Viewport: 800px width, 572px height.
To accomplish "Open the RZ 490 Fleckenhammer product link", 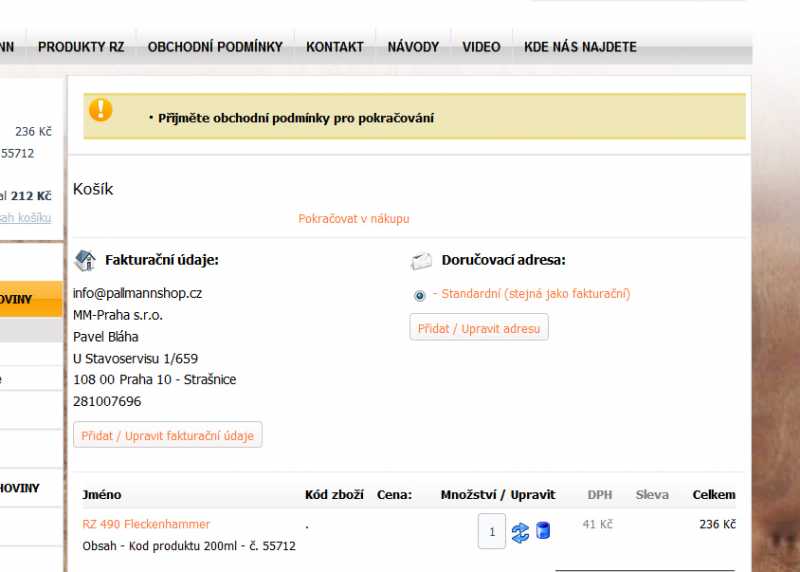I will [146, 524].
